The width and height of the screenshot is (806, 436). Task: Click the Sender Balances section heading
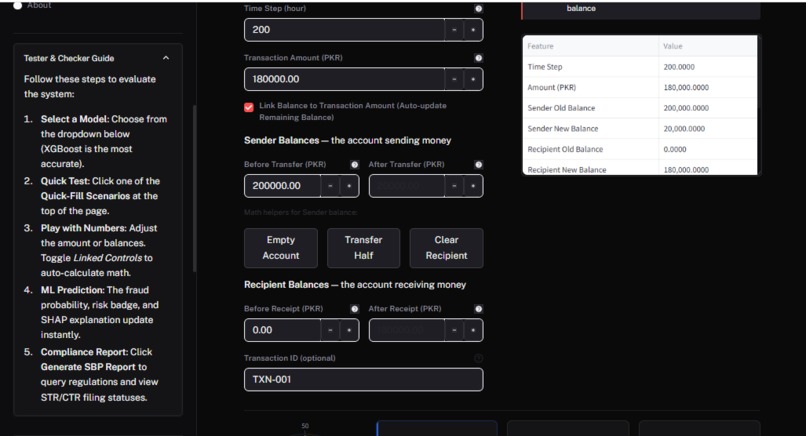347,140
